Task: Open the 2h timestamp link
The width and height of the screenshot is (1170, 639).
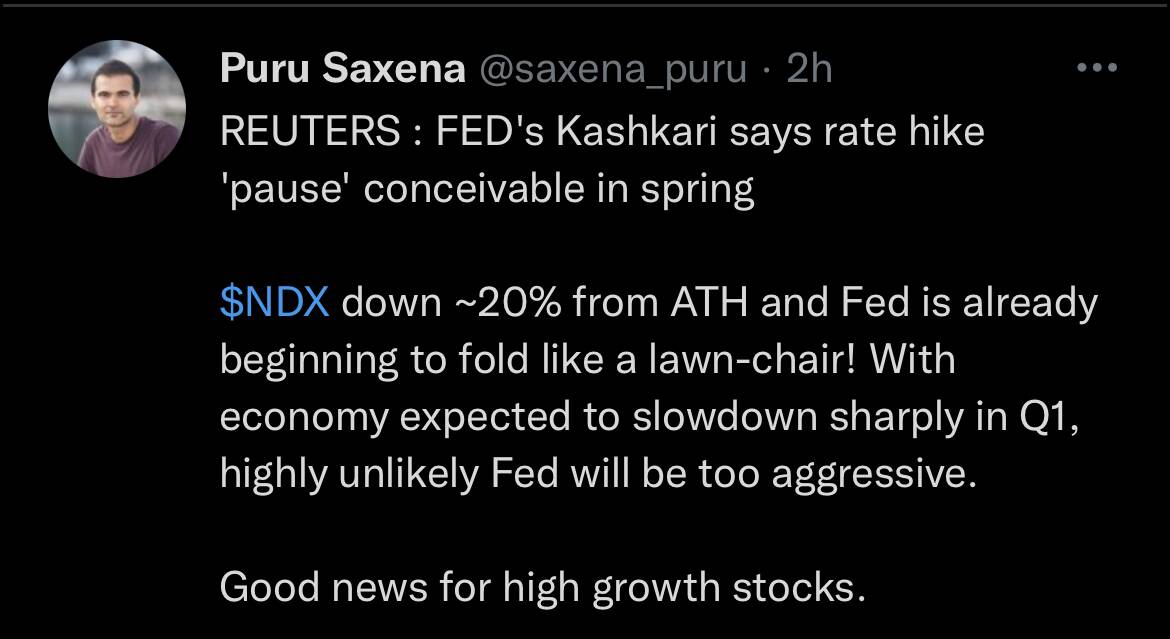Action: 809,70
